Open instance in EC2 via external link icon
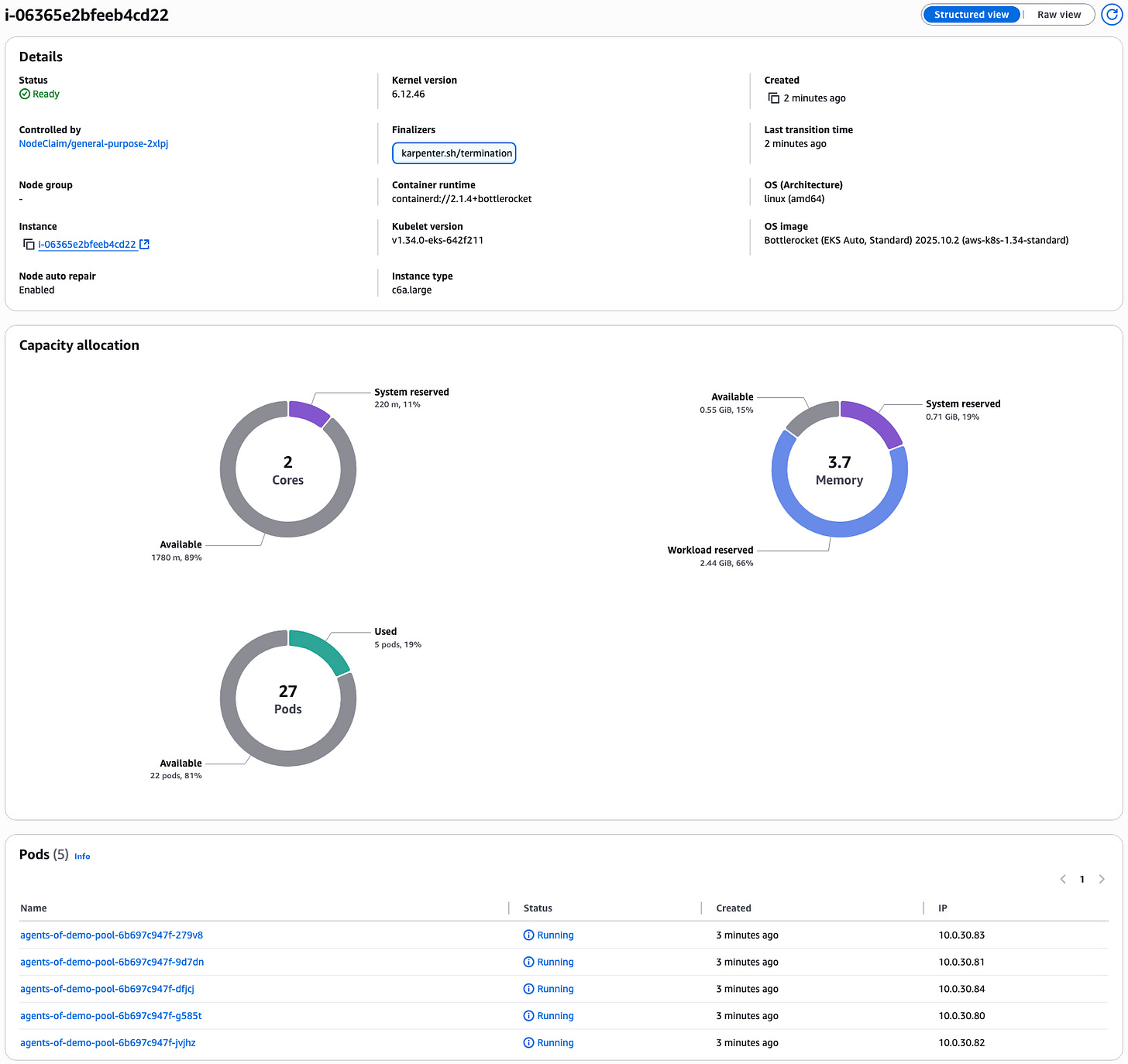Viewport: 1128px width, 1064px height. click(x=144, y=243)
